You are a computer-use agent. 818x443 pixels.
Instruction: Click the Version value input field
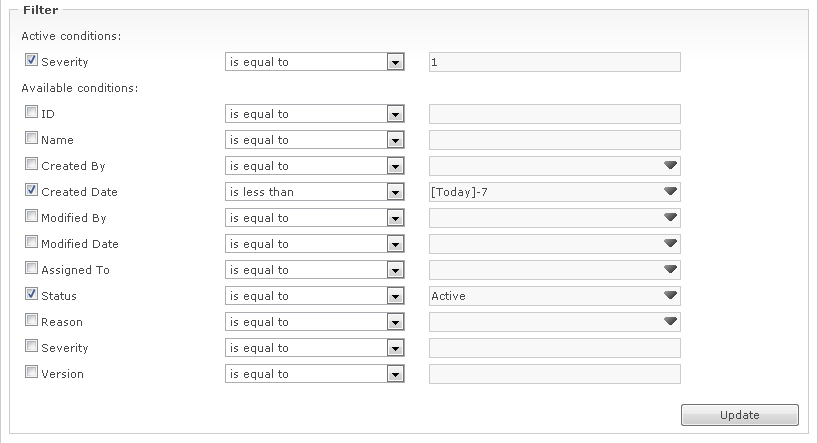[x=554, y=374]
